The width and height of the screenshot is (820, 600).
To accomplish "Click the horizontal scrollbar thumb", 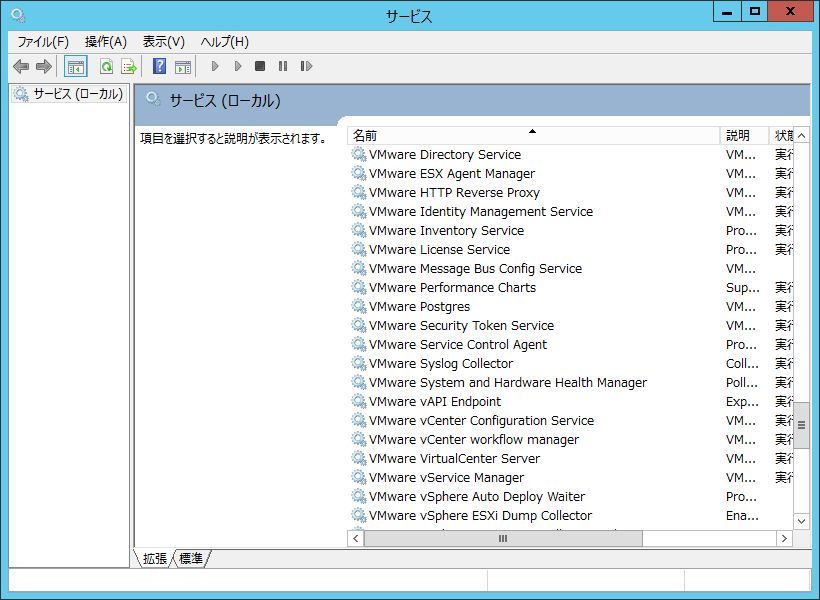I will [503, 538].
